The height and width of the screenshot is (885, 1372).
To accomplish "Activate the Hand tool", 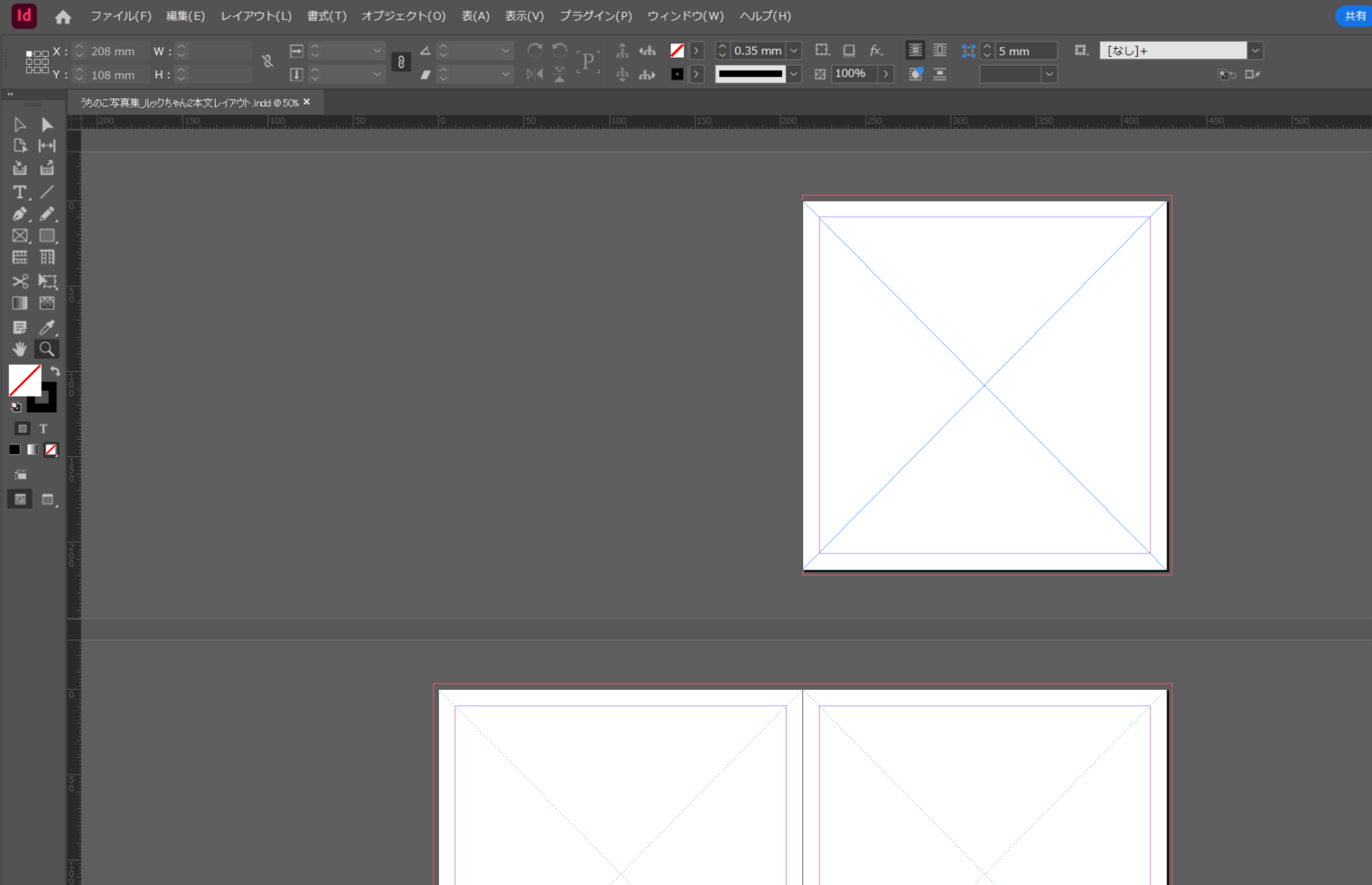I will pyautogui.click(x=20, y=349).
